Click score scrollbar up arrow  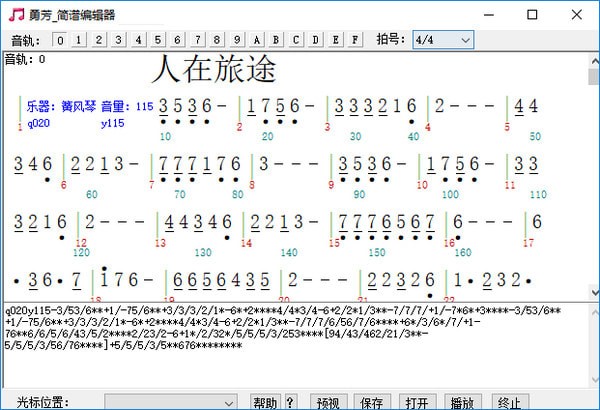[x=594, y=60]
